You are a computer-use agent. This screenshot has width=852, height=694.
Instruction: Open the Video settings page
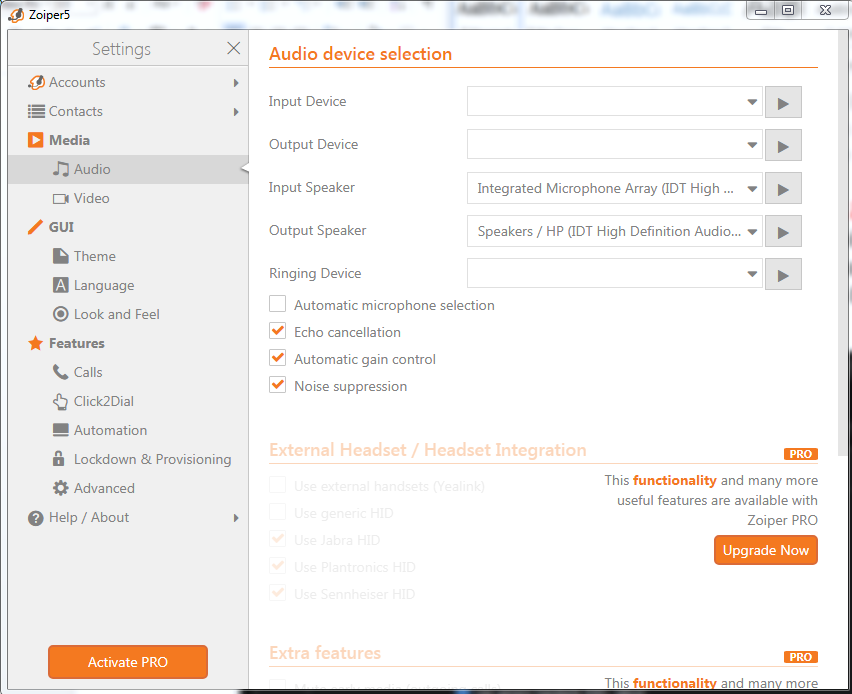tap(128, 198)
